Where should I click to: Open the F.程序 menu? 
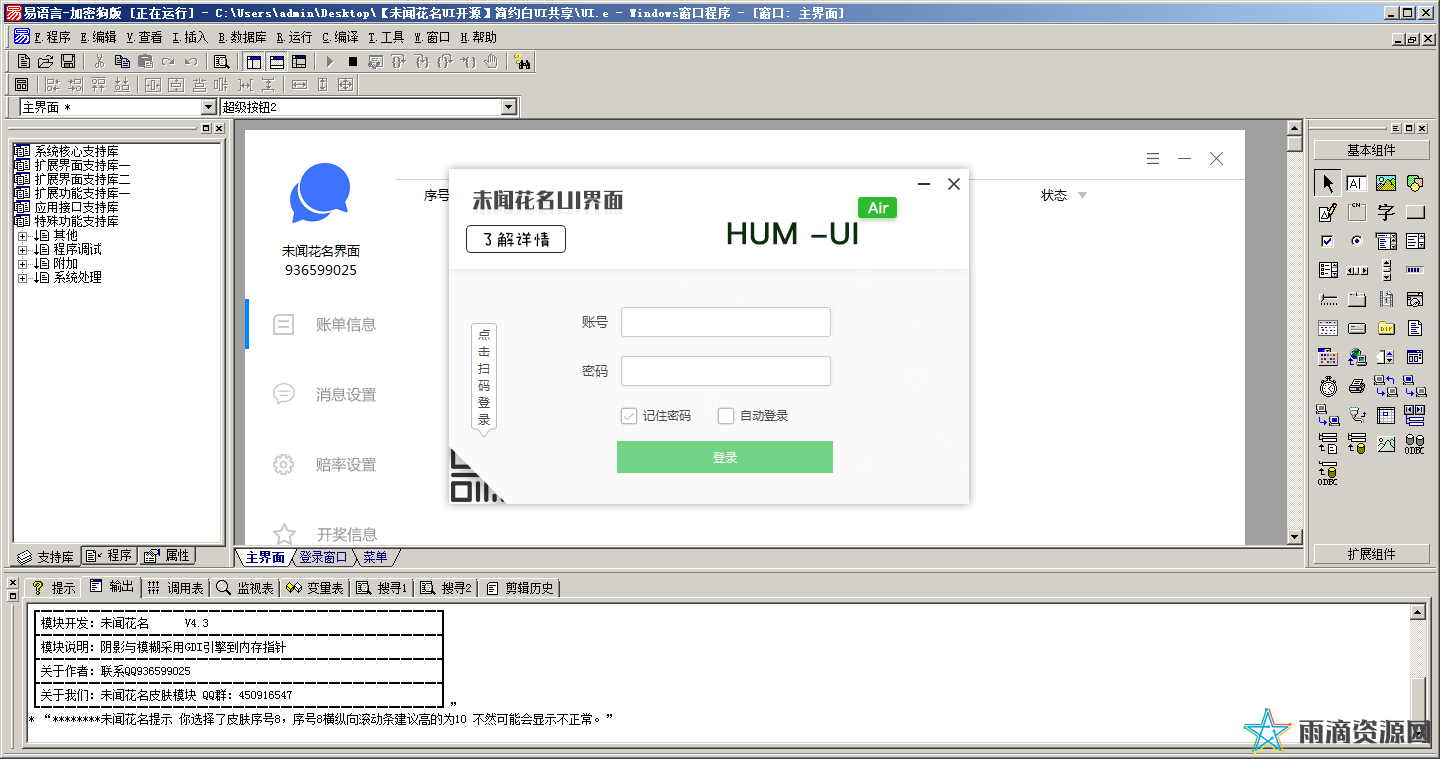click(x=52, y=37)
